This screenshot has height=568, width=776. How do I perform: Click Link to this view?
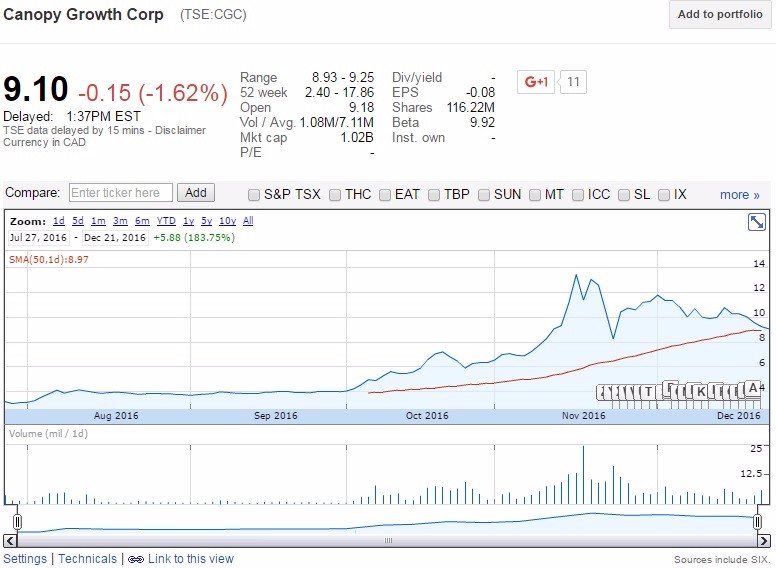pyautogui.click(x=191, y=559)
